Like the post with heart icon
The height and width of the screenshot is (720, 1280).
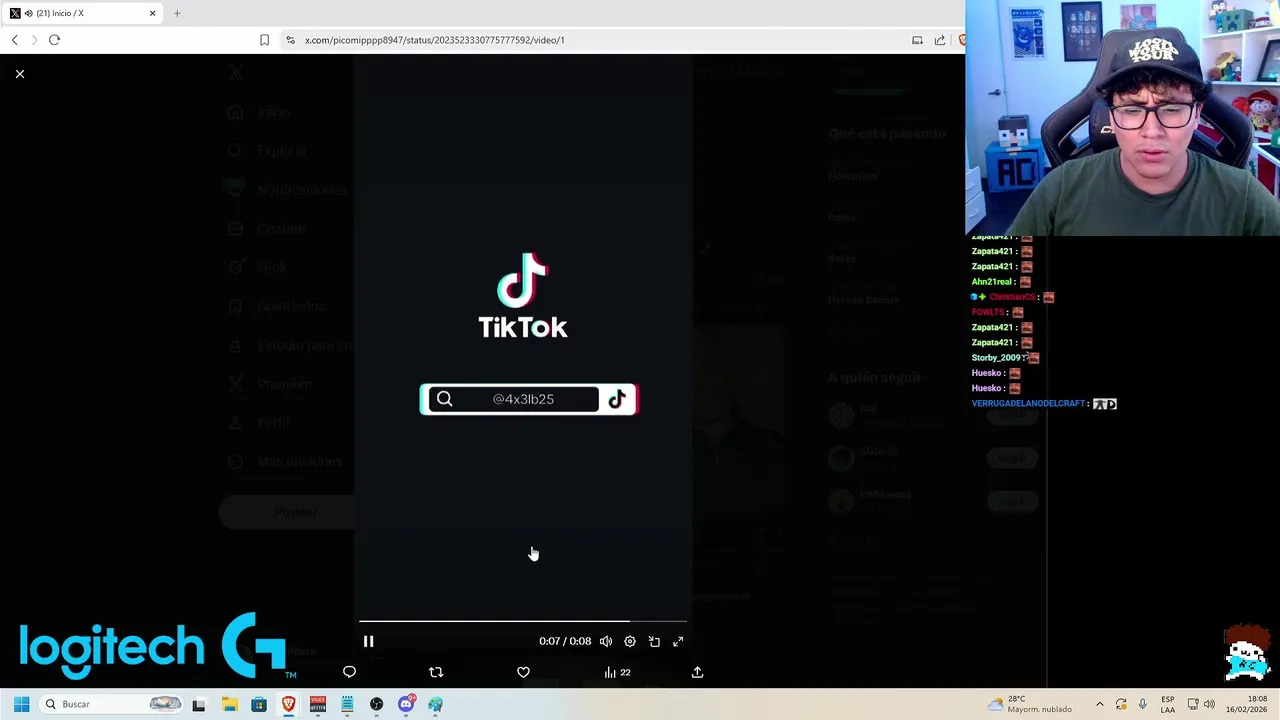(x=523, y=673)
